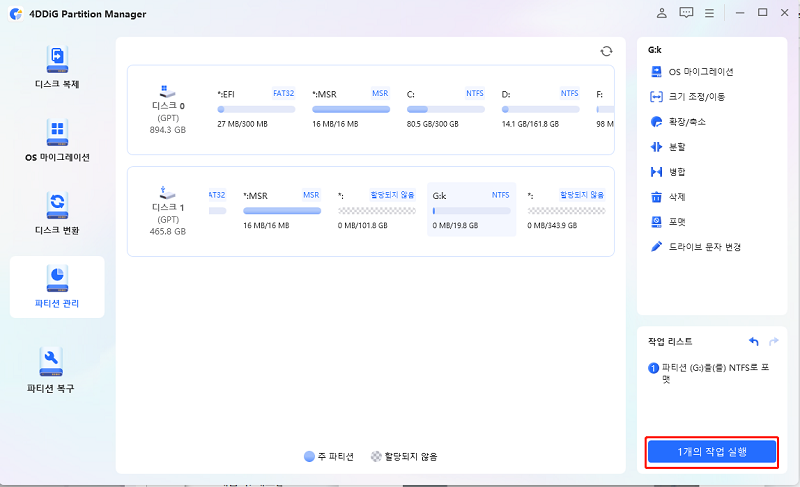The height and width of the screenshot is (487, 800).
Task: Select the partially visible F: partition
Action: 605,109
